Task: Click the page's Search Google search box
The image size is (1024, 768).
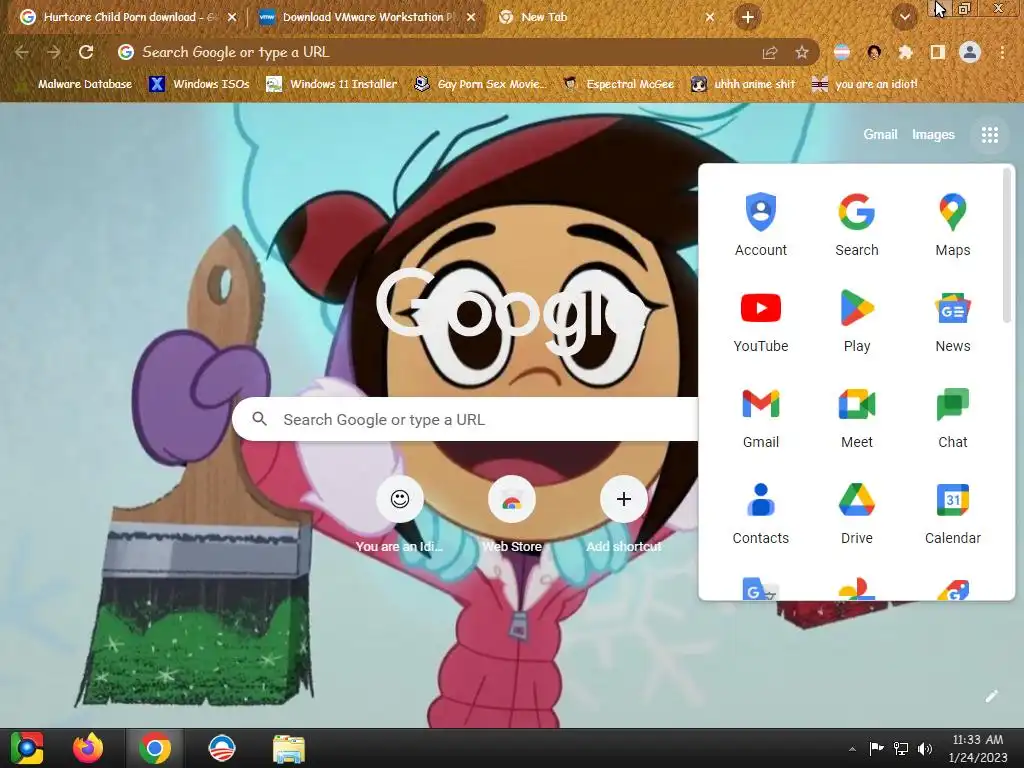Action: point(465,419)
